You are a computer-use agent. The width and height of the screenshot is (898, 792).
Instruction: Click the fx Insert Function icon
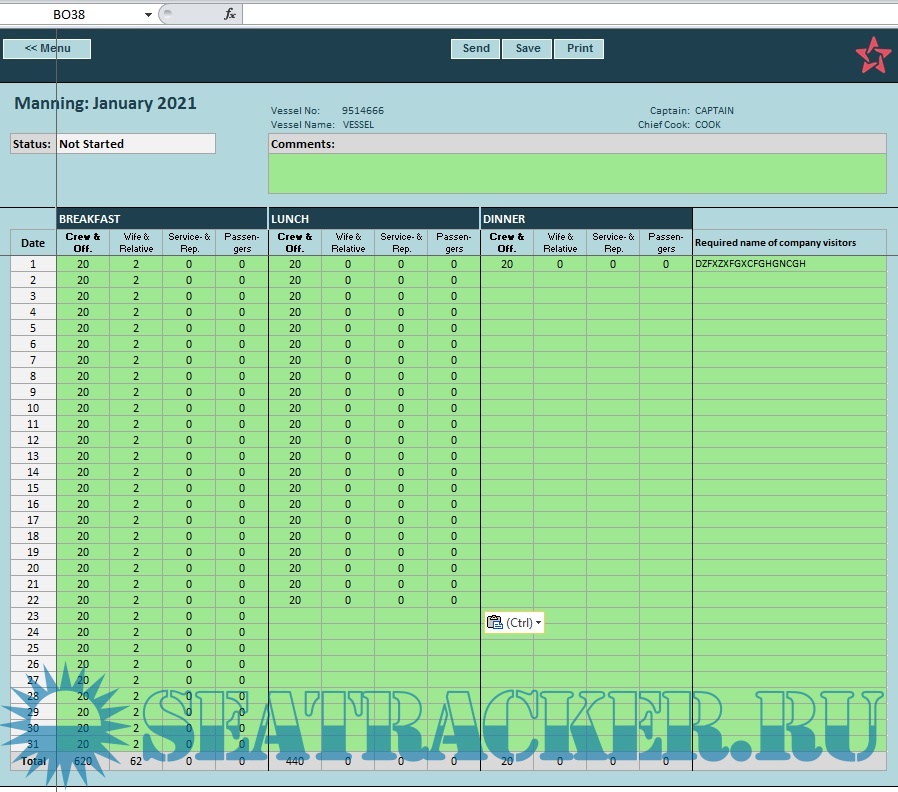pos(229,14)
